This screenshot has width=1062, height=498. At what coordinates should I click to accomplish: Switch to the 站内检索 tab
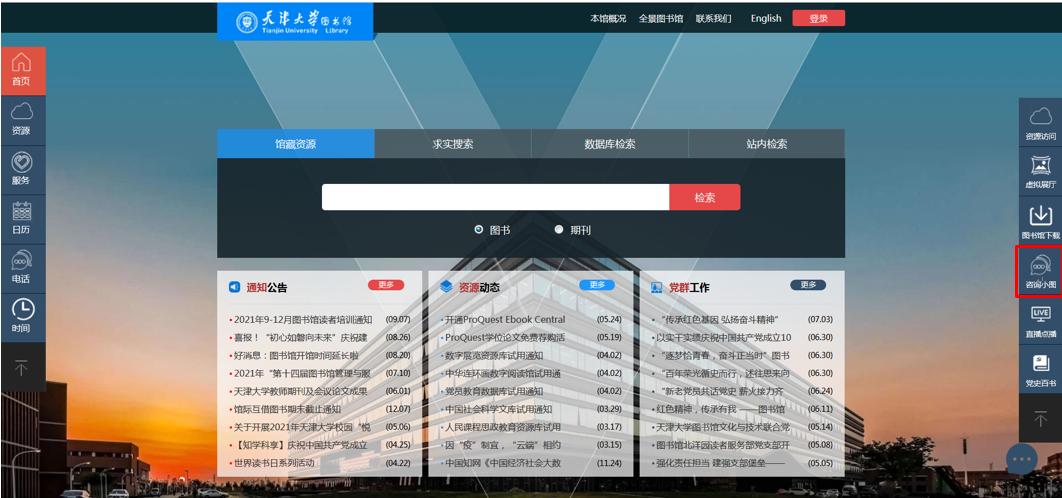tap(767, 144)
